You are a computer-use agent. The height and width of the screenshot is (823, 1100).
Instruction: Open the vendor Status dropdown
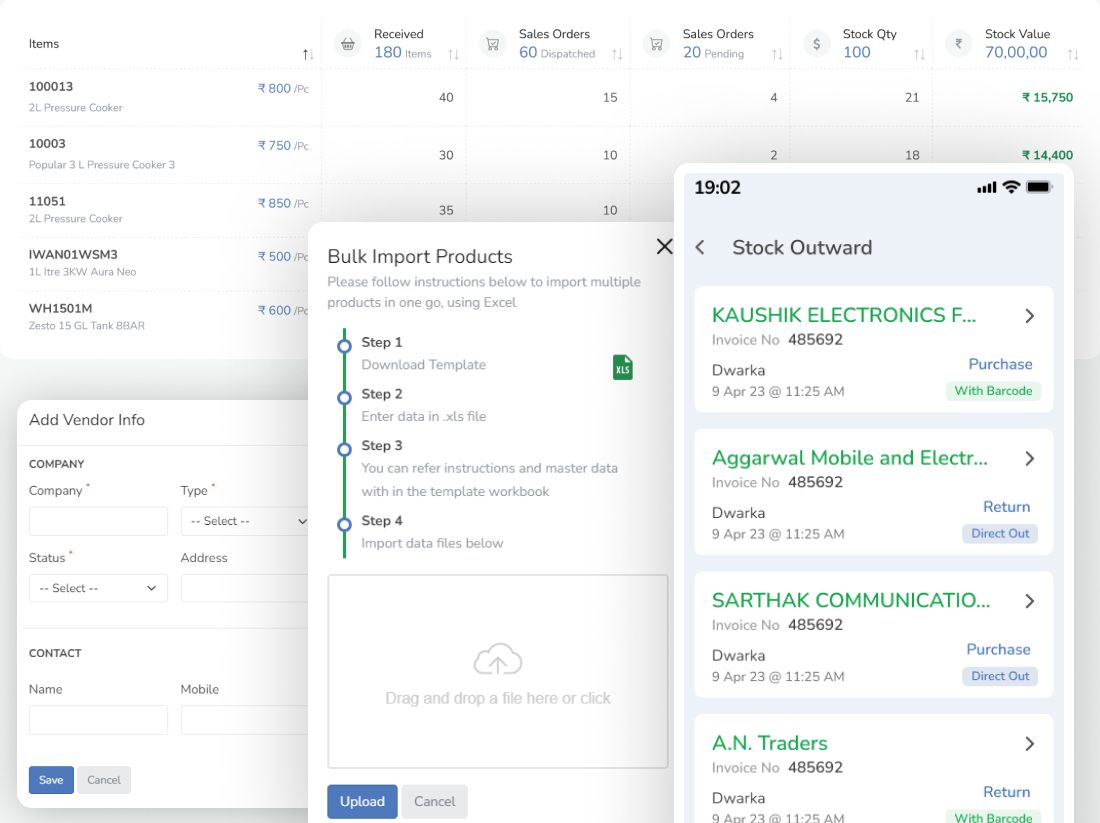(x=98, y=588)
